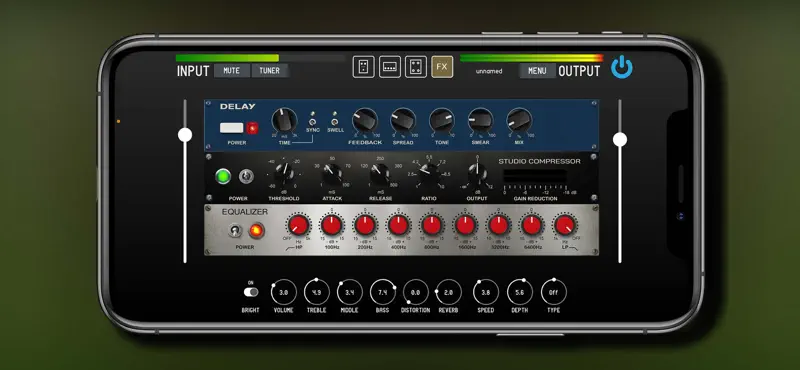Click the TREBLE dial showing 4.9
The image size is (800, 370).
coord(317,292)
